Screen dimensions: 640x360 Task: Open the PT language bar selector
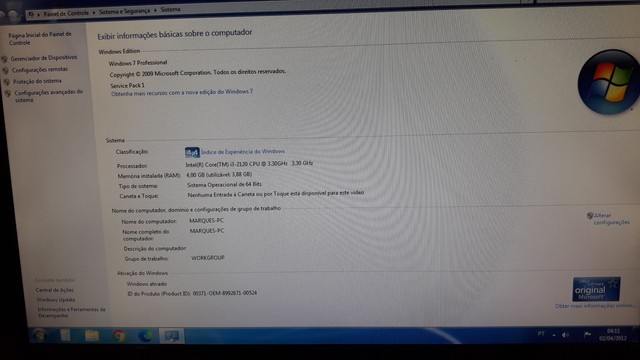[x=541, y=334]
